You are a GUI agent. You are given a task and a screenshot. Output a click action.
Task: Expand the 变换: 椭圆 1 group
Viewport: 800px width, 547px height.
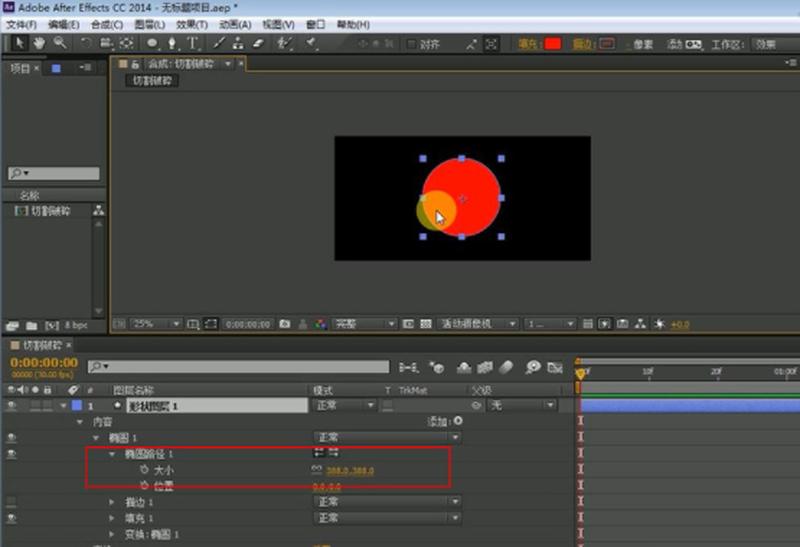pyautogui.click(x=112, y=534)
